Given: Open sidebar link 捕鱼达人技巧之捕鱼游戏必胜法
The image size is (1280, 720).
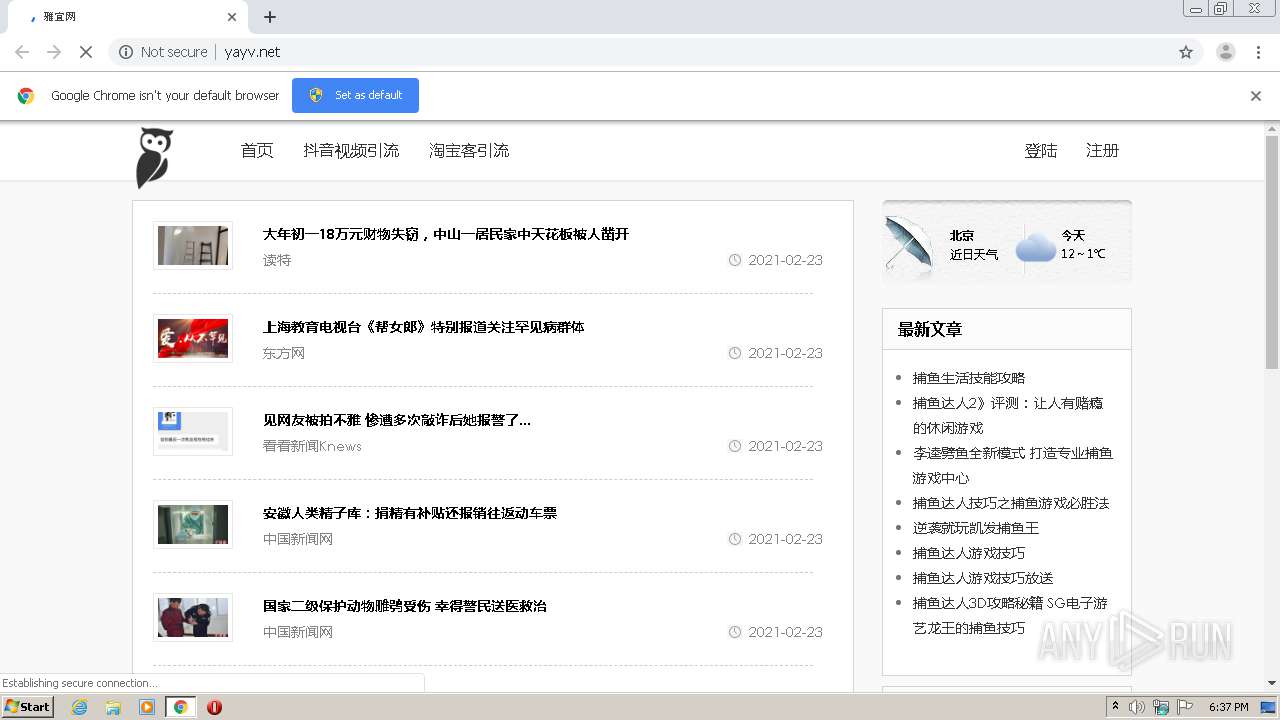Looking at the screenshot, I should click(1011, 503).
